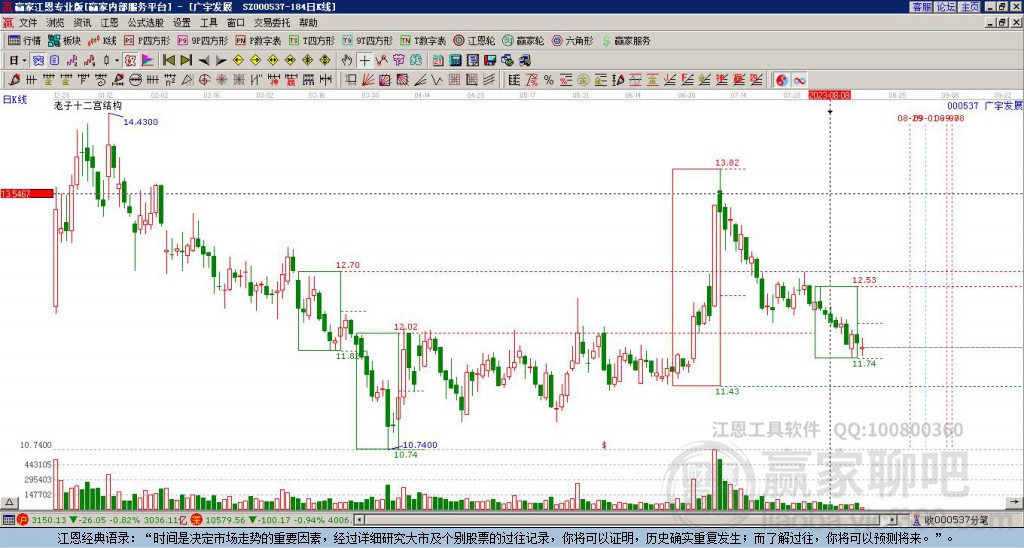Click the percent % tool icon
The height and width of the screenshot is (548, 1024).
coord(549,80)
